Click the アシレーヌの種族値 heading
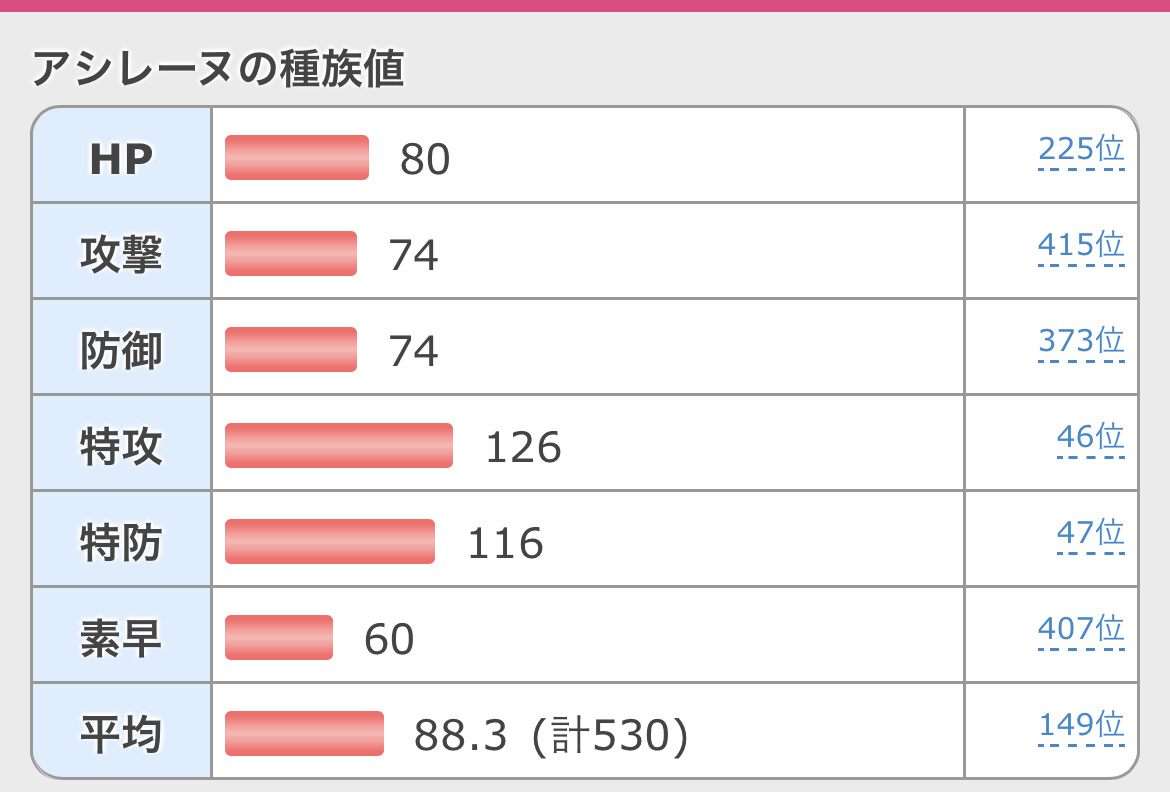 [218, 69]
